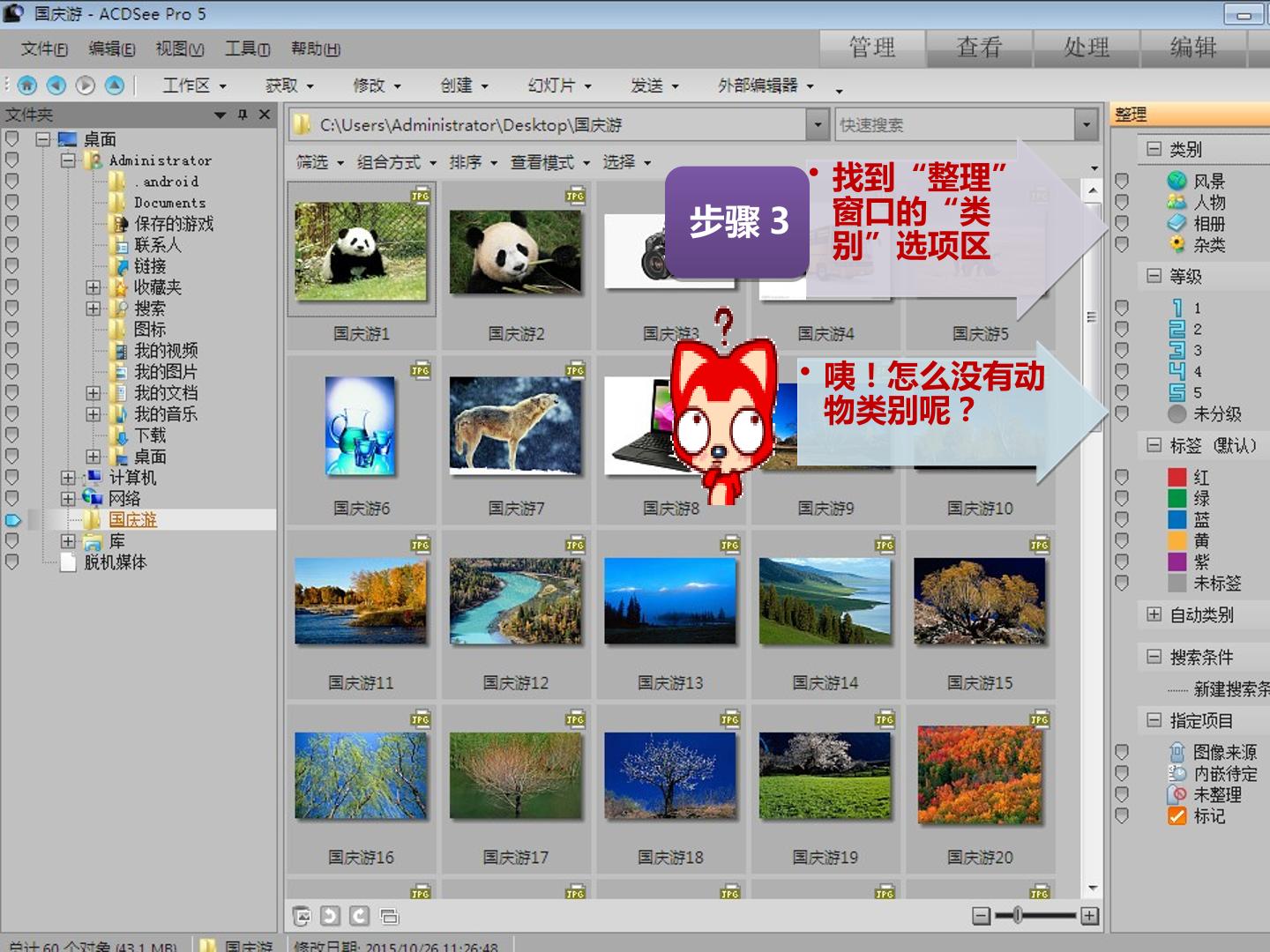Assign rating 3 in the 等级 section
The height and width of the screenshot is (952, 1270).
click(x=1177, y=350)
